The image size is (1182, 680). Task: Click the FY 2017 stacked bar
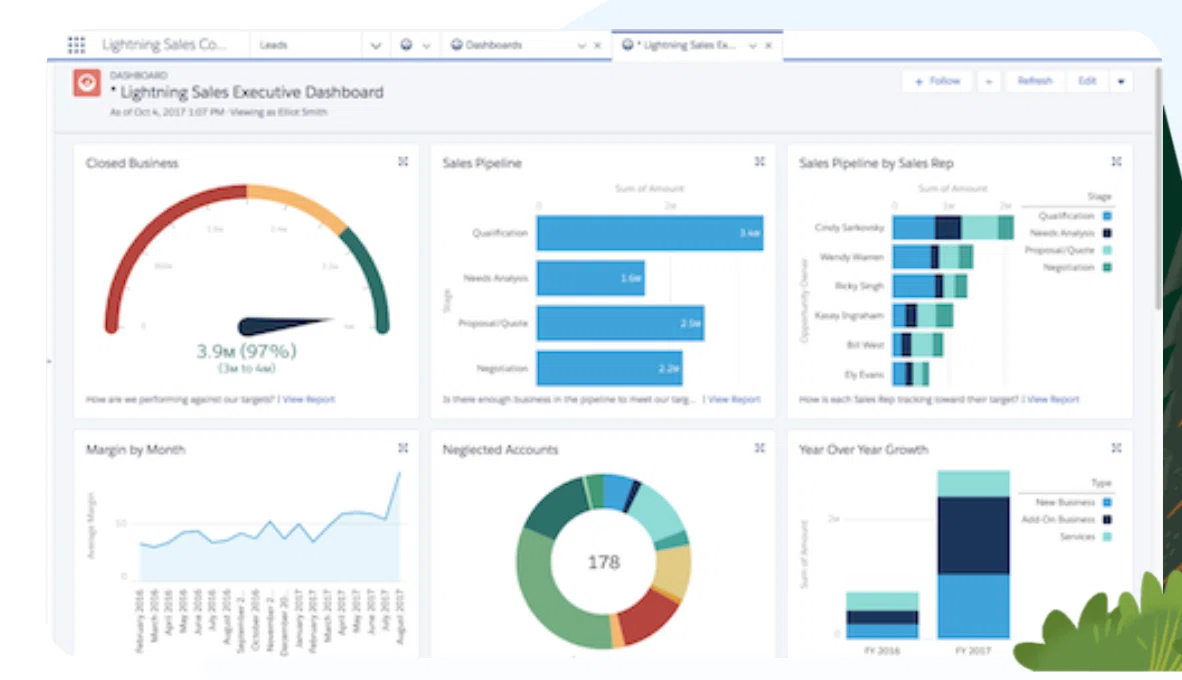(x=973, y=555)
